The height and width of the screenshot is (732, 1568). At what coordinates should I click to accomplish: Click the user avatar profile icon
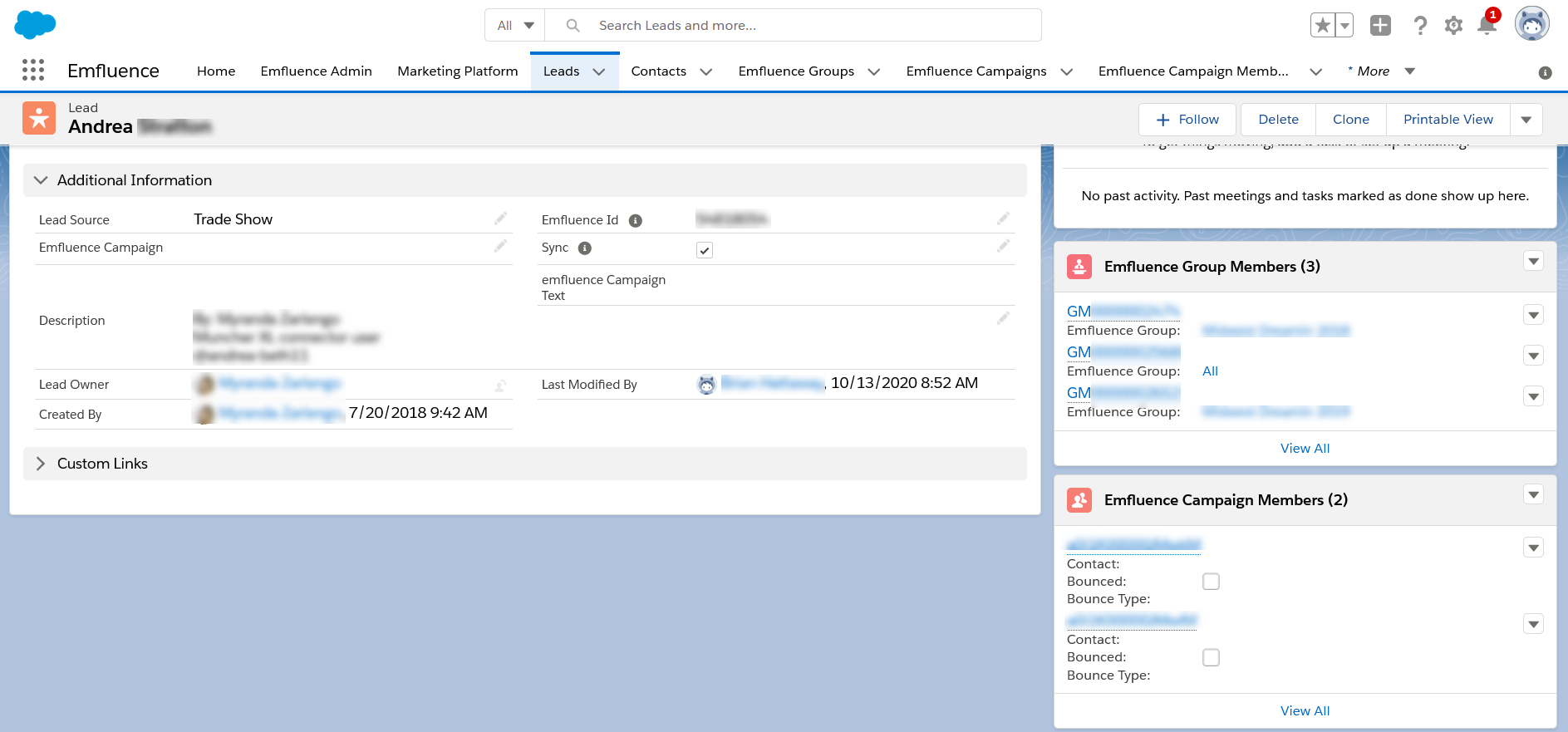(1531, 24)
